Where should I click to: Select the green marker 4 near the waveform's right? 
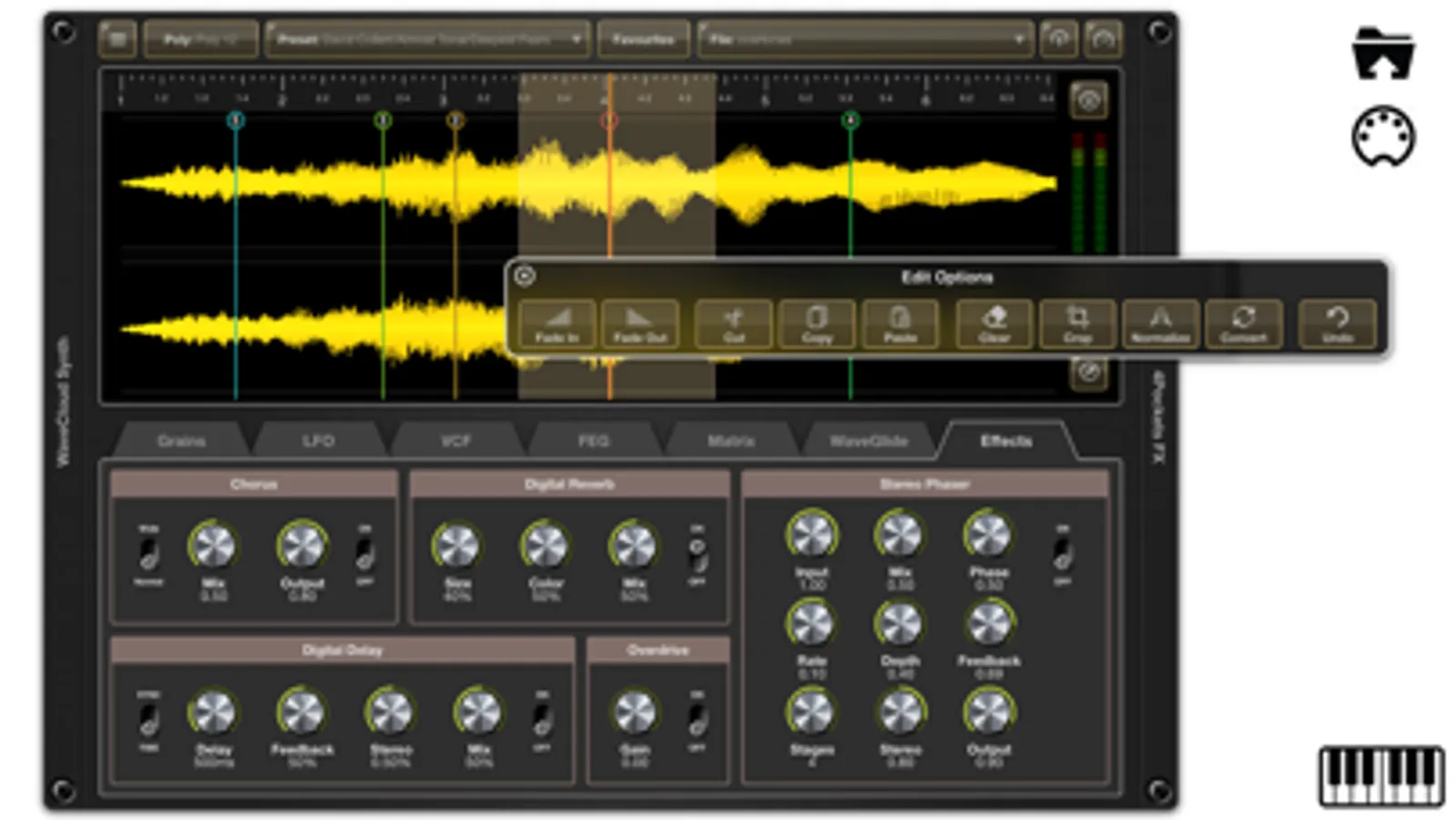850,119
